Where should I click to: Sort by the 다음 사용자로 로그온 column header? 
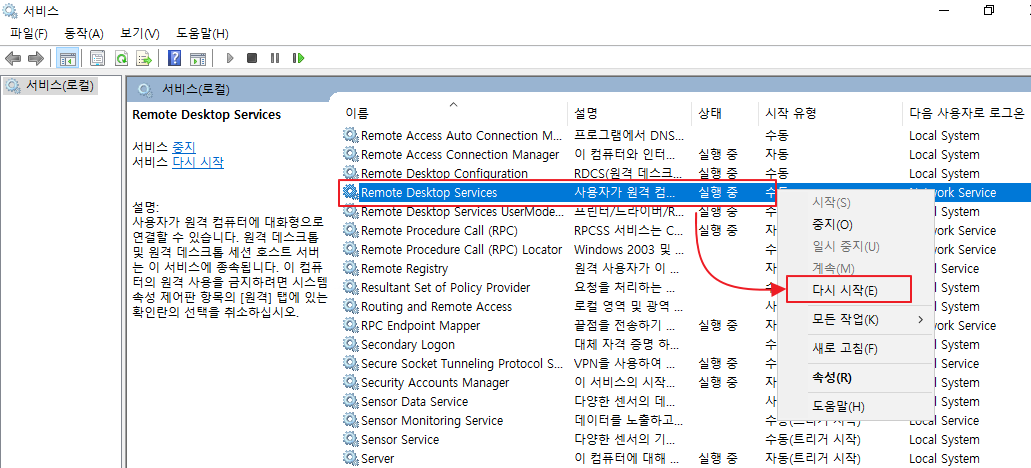(967, 114)
